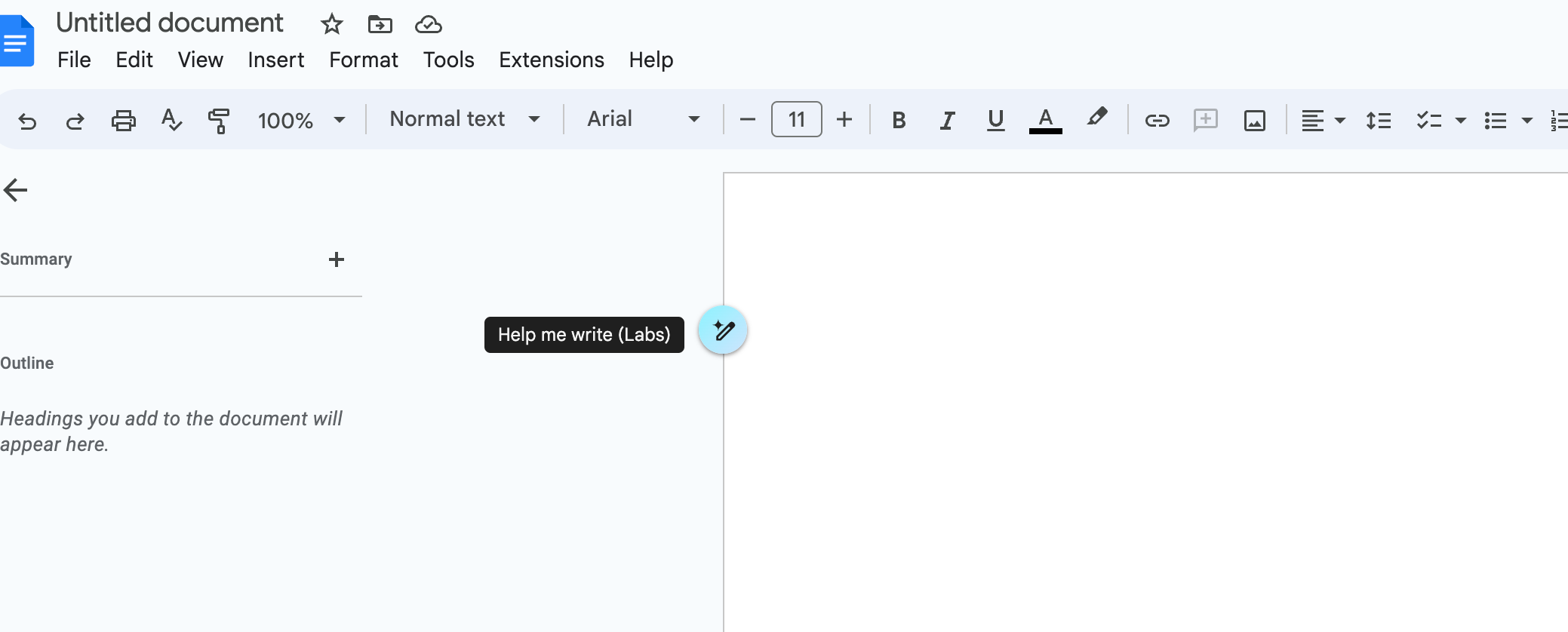Add a comment

(1205, 120)
